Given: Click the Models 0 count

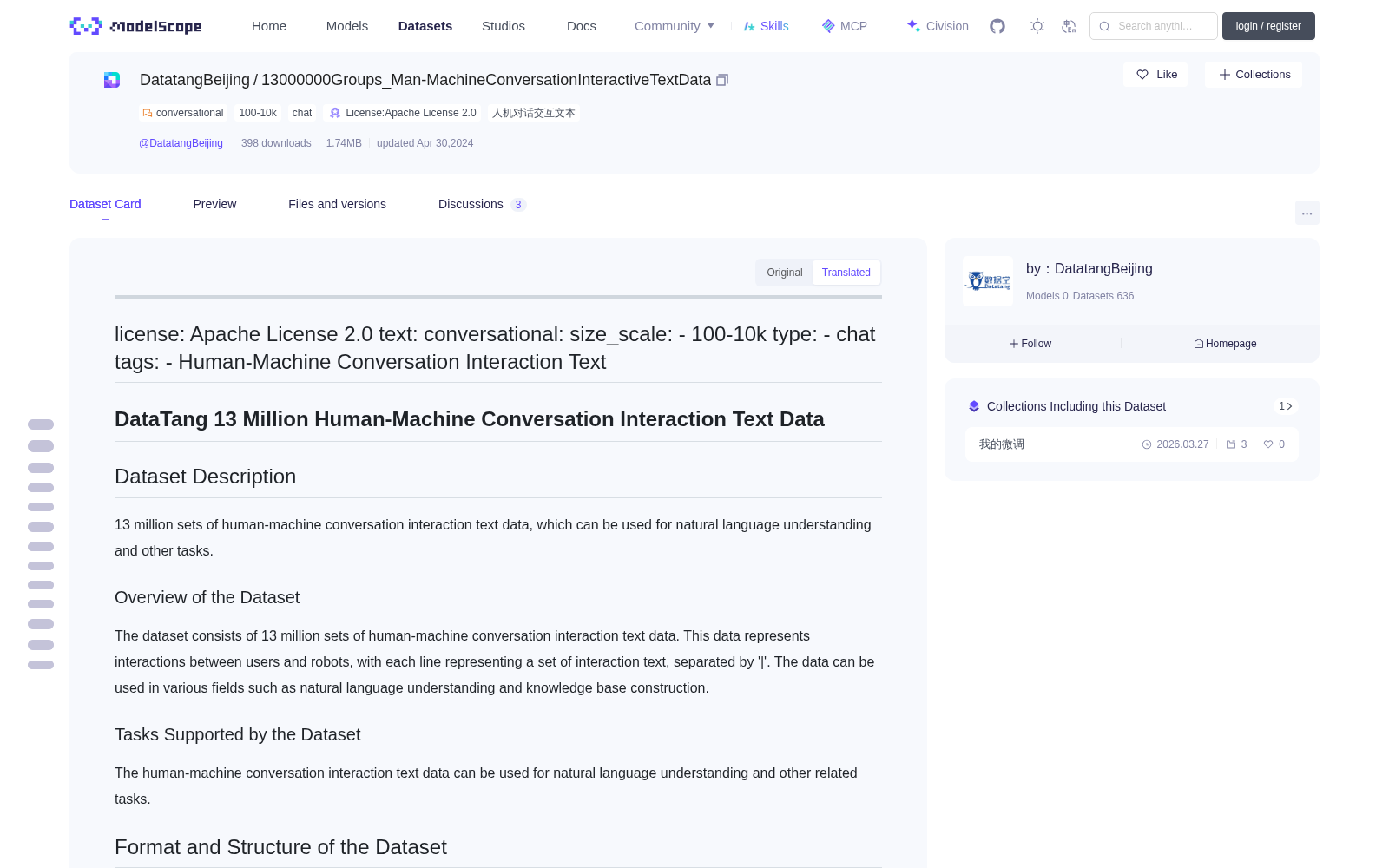Looking at the screenshot, I should coord(1047,296).
